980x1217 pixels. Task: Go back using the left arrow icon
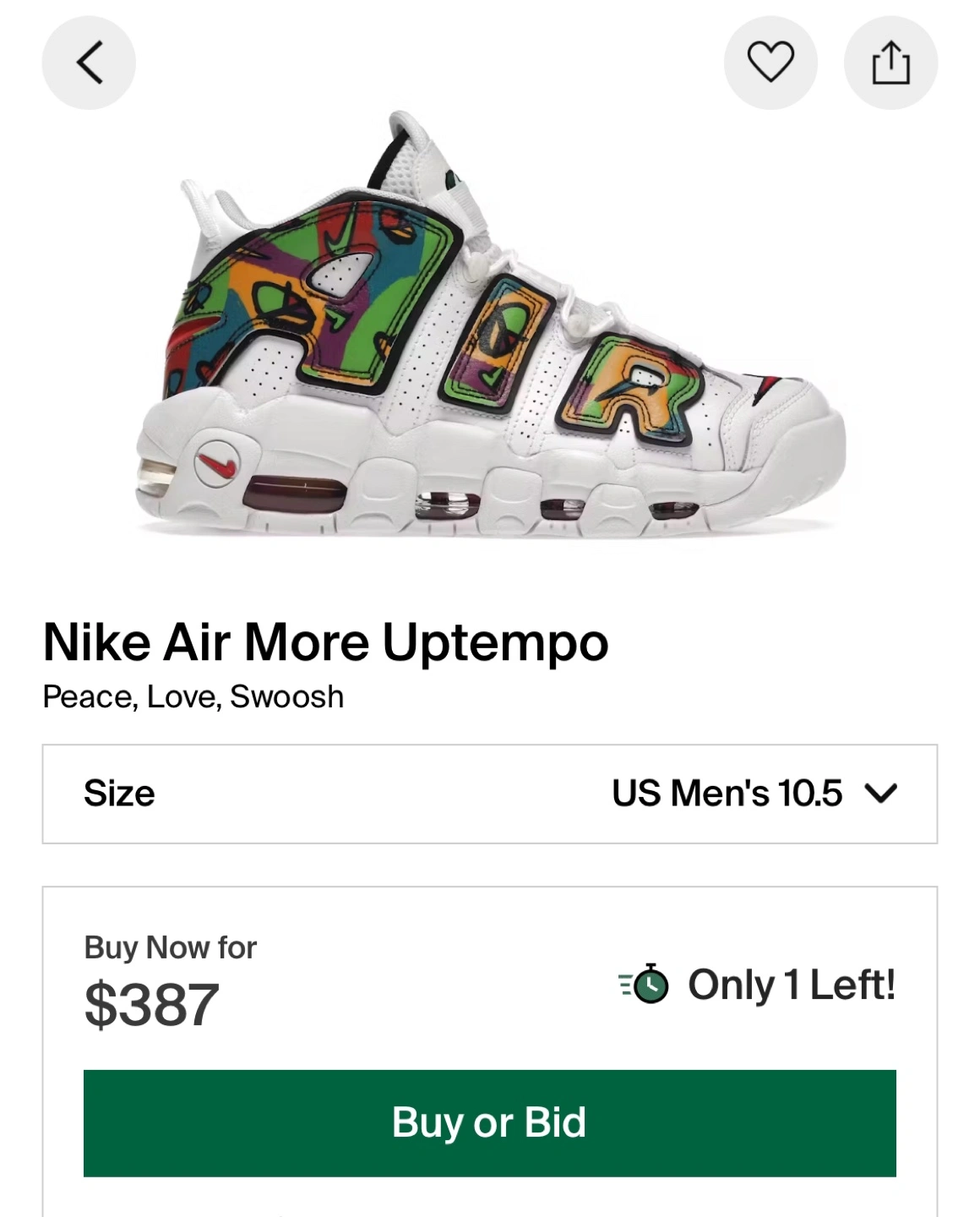click(89, 63)
